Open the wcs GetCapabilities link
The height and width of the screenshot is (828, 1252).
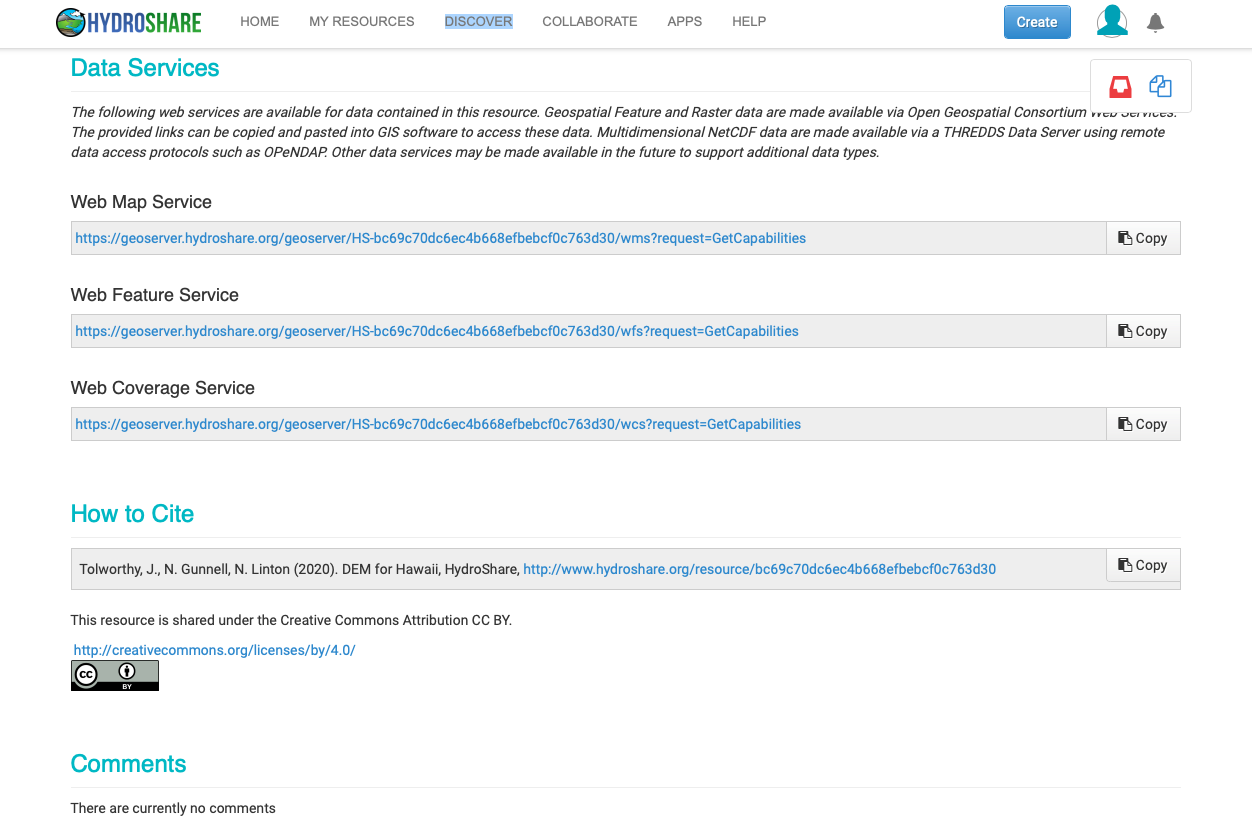[x=438, y=424]
